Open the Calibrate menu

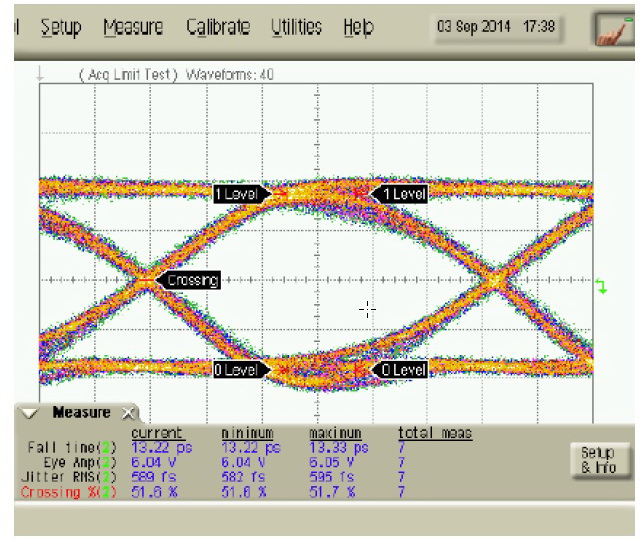tap(216, 27)
